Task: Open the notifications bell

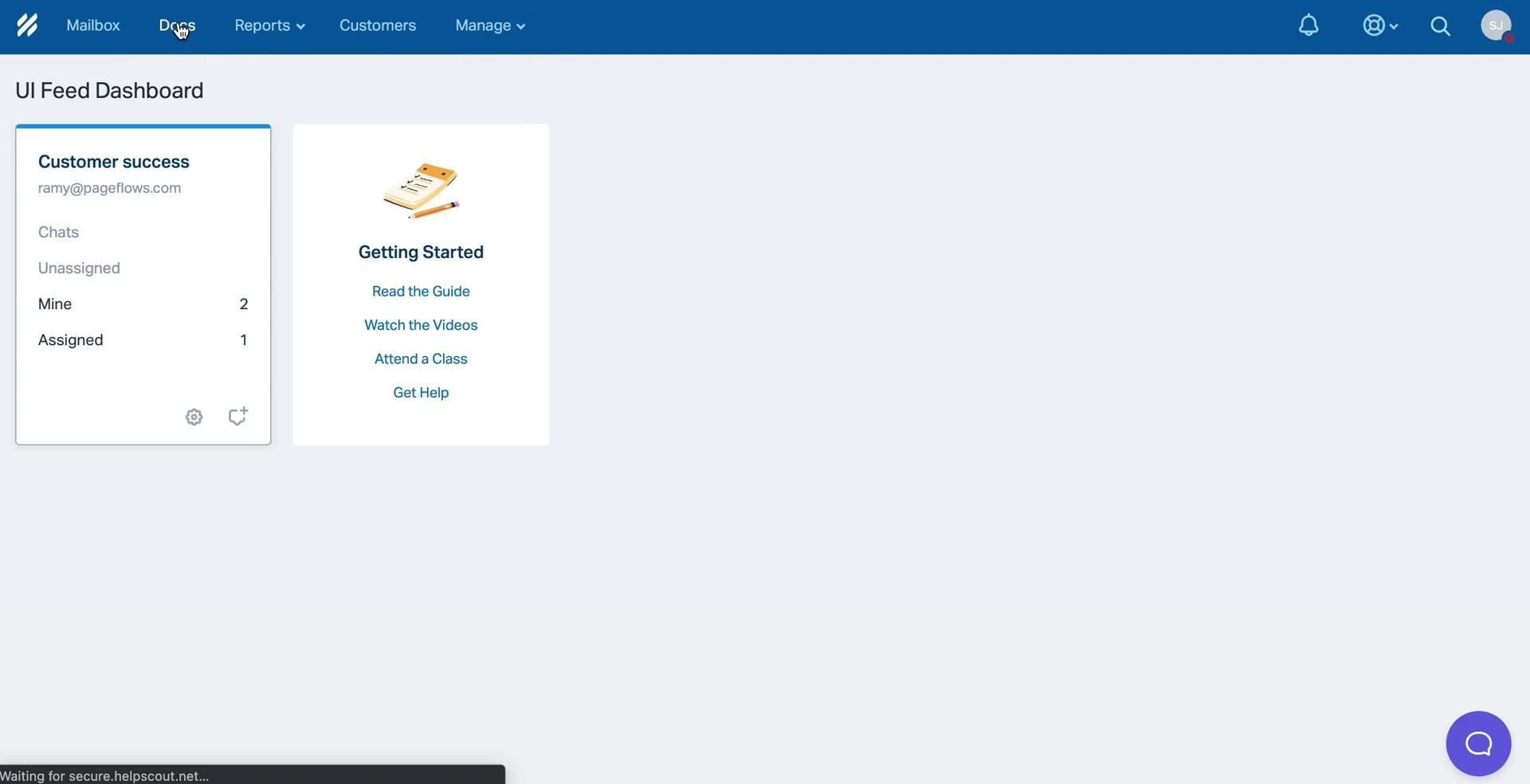Action: pyautogui.click(x=1308, y=25)
